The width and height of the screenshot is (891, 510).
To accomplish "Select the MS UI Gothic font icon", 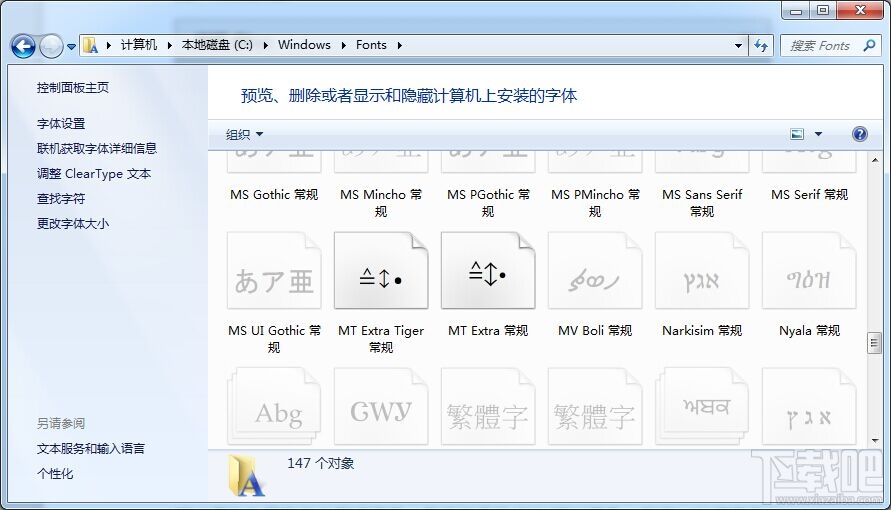I will pyautogui.click(x=274, y=271).
